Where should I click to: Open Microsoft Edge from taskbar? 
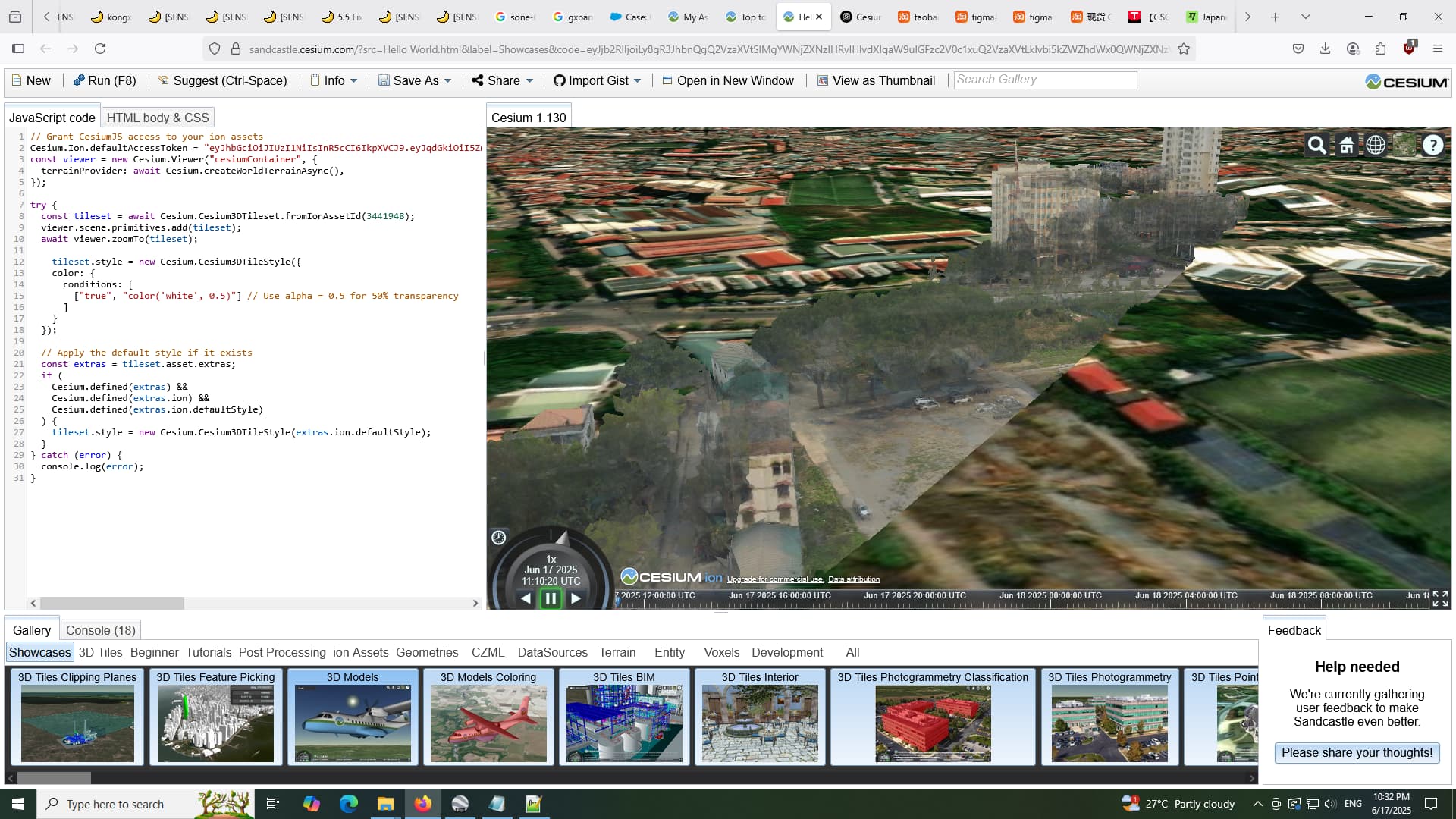tap(349, 804)
